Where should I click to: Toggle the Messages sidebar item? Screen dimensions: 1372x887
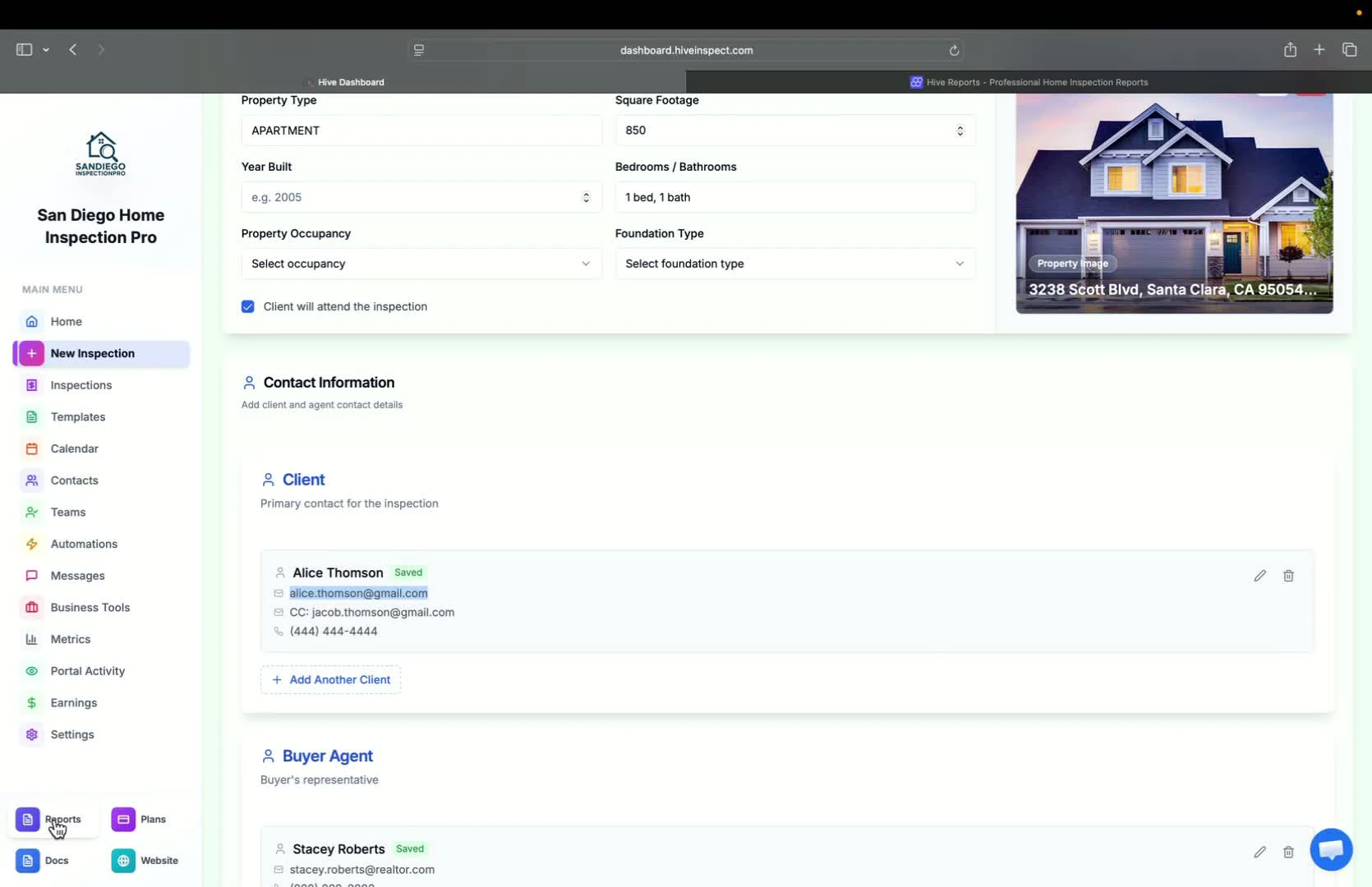76,575
